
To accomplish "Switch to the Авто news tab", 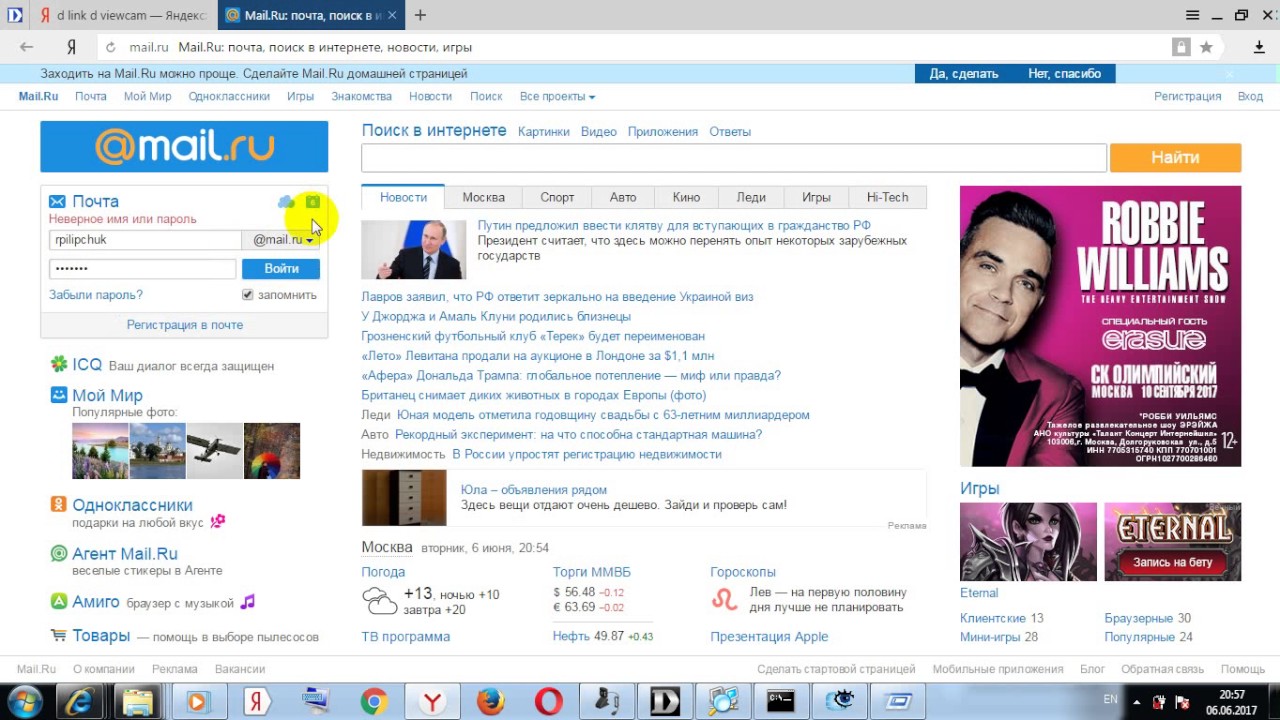I will click(x=623, y=197).
